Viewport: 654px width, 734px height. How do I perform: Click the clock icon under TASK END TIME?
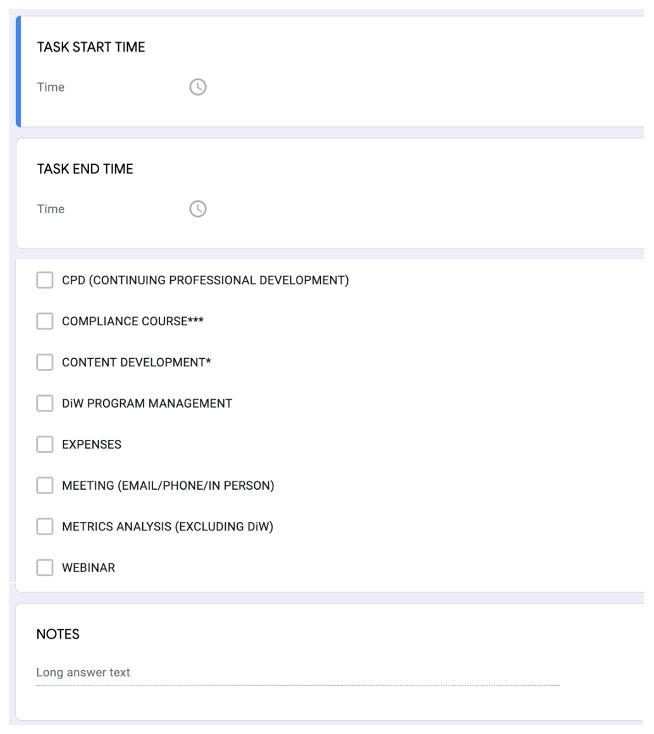(x=198, y=209)
